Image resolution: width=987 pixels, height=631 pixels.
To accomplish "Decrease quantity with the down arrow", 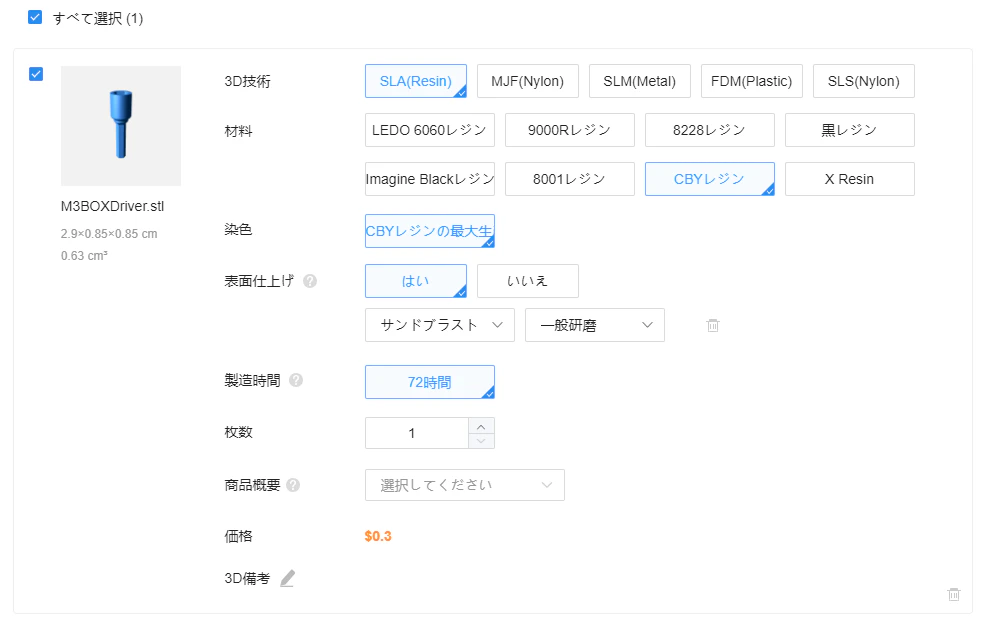I will [x=482, y=441].
